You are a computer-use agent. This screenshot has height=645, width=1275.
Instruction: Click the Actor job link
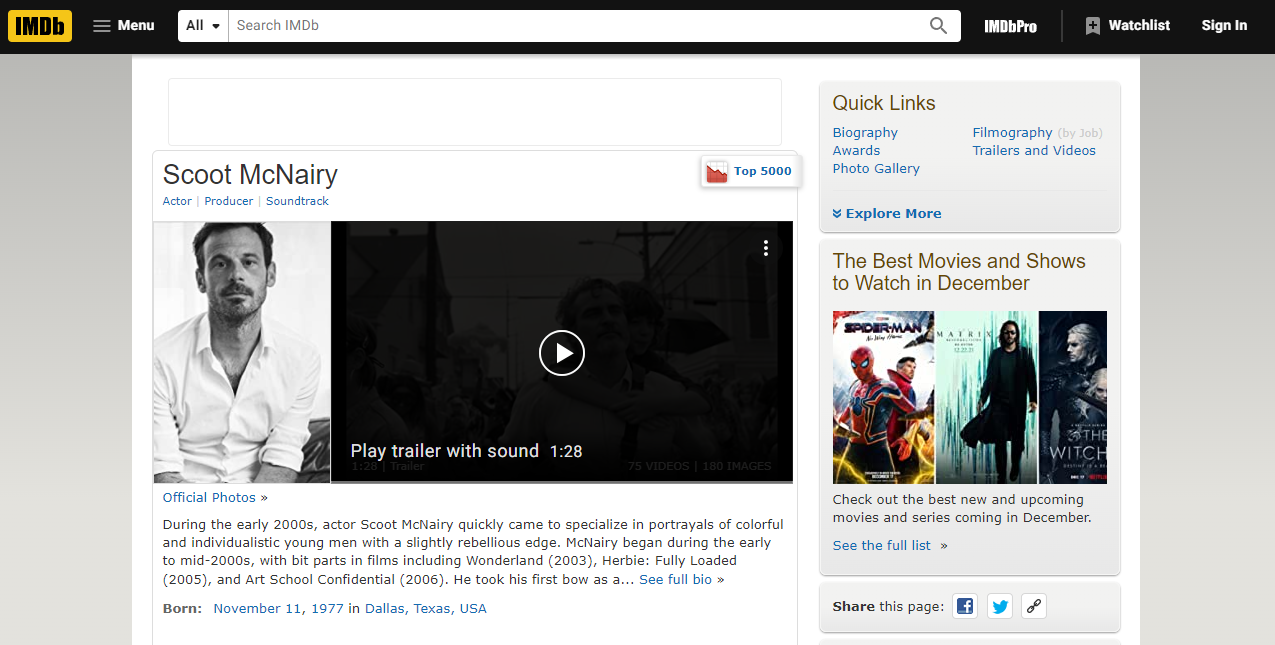pyautogui.click(x=177, y=201)
